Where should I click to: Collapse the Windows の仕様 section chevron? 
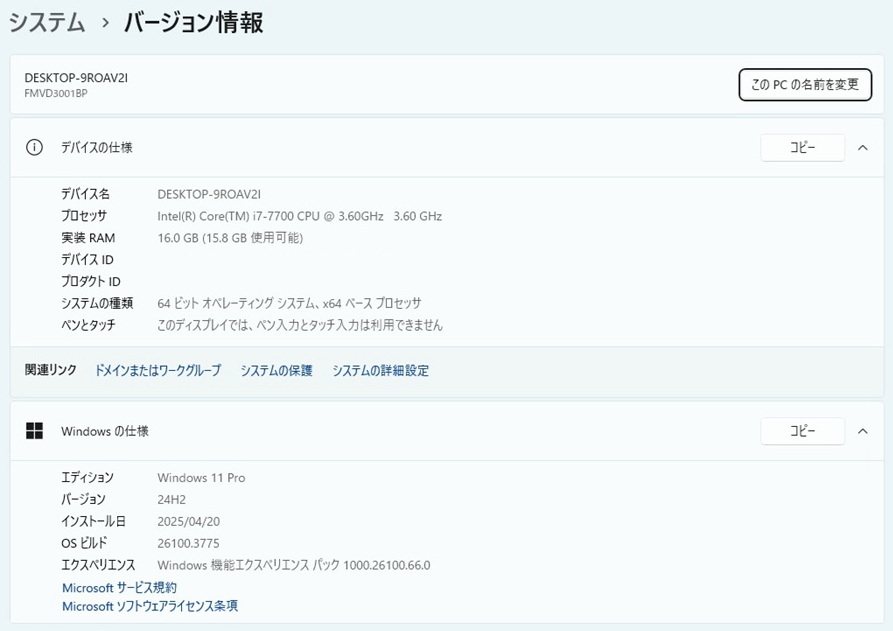863,431
